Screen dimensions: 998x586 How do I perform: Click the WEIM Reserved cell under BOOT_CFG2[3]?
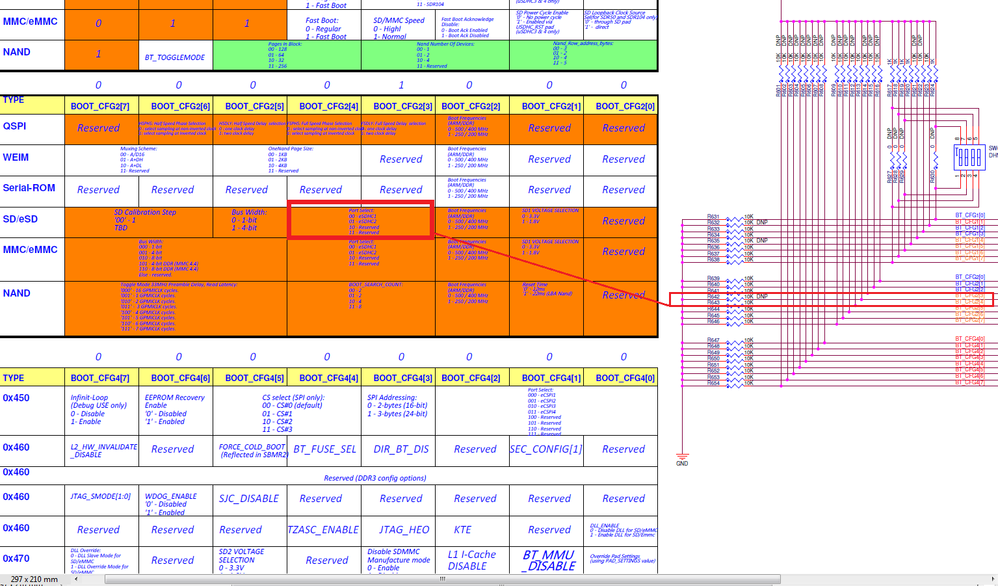pyautogui.click(x=398, y=160)
